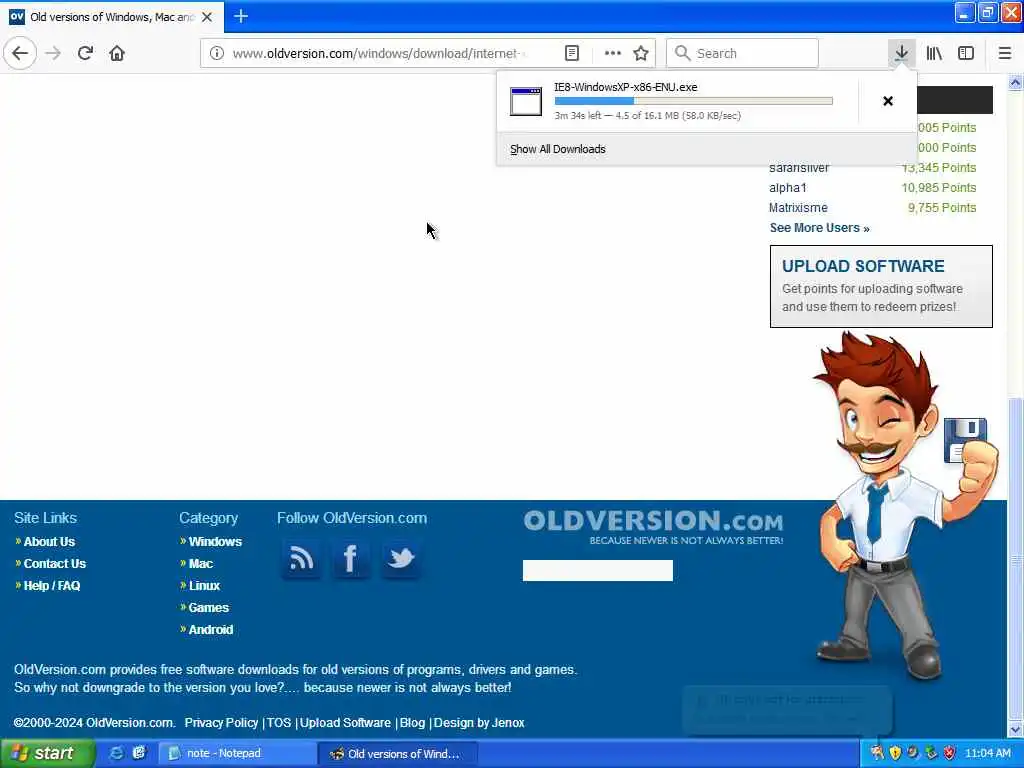Bookmark this page with the star
The height and width of the screenshot is (768, 1024).
tap(641, 53)
